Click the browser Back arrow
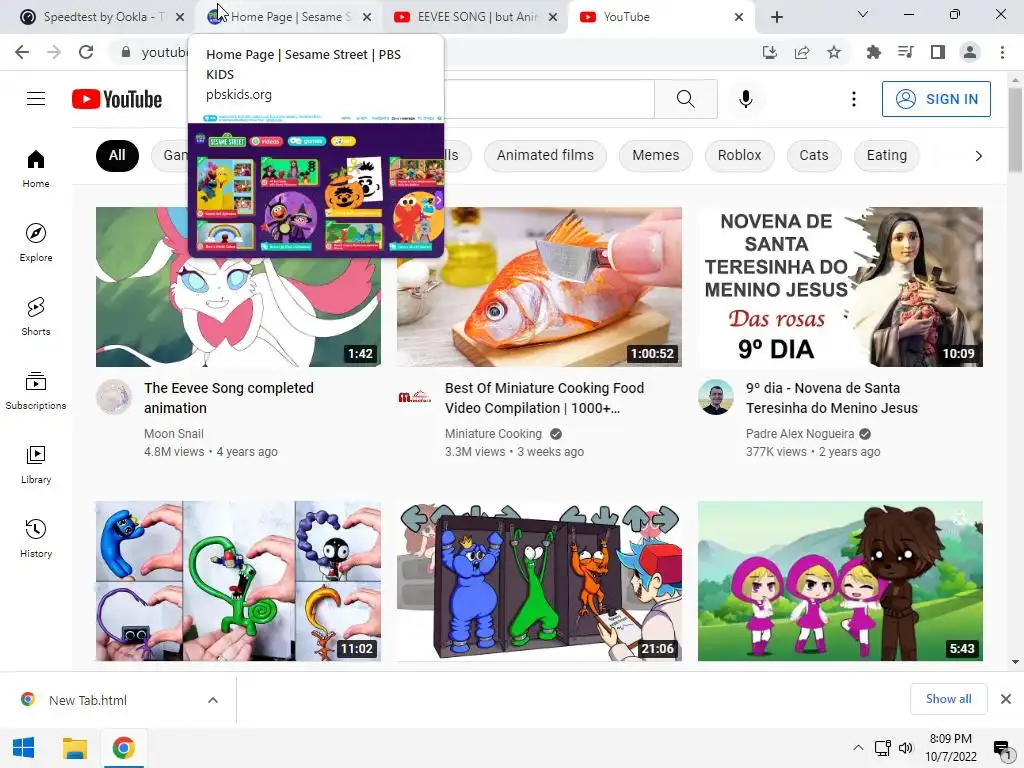1024x768 pixels. (x=22, y=52)
